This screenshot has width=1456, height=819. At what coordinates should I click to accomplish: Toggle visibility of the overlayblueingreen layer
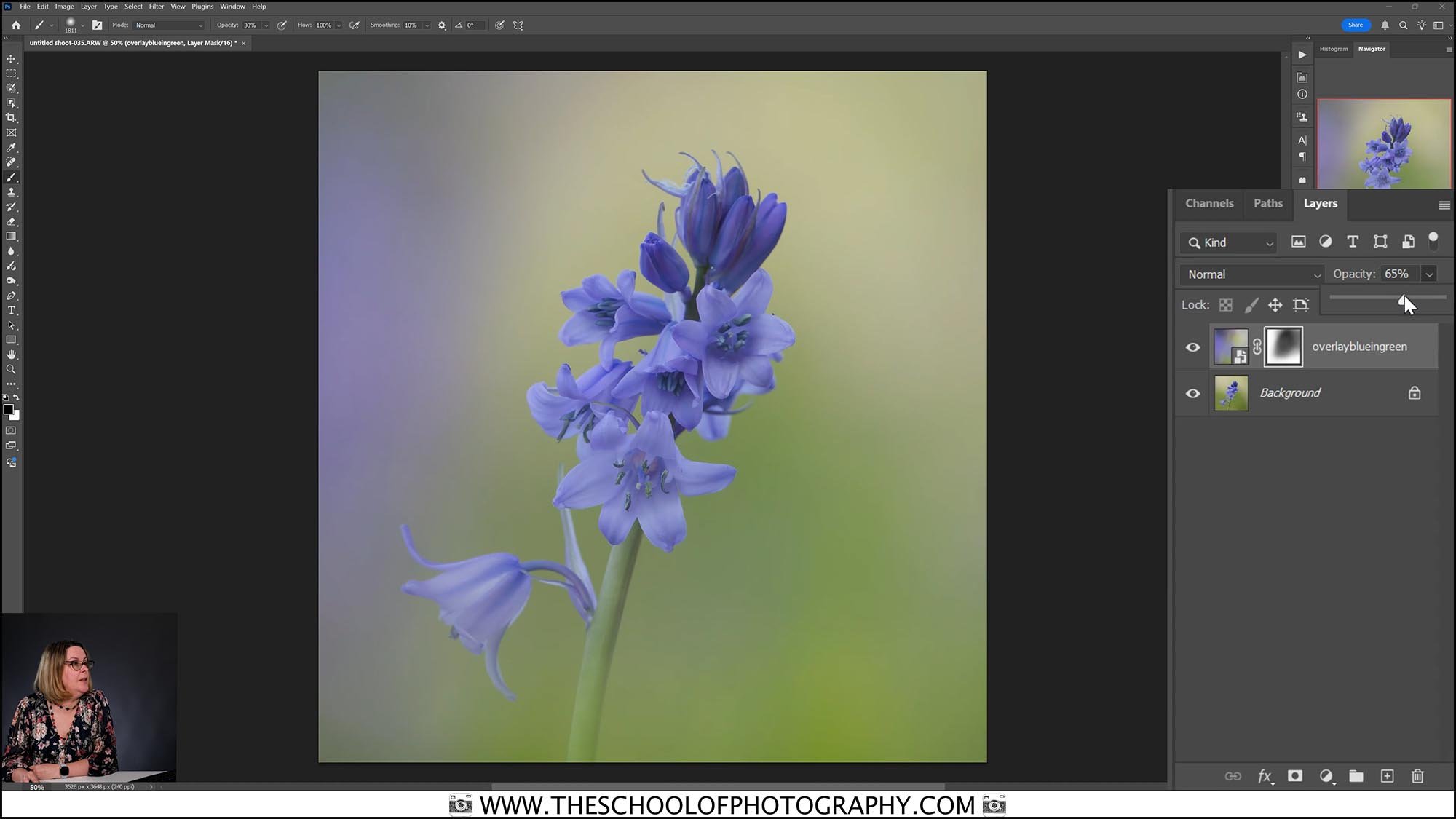[x=1192, y=347]
